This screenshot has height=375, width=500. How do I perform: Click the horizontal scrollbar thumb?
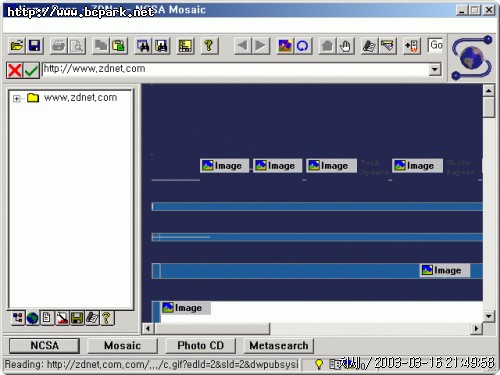click(212, 329)
